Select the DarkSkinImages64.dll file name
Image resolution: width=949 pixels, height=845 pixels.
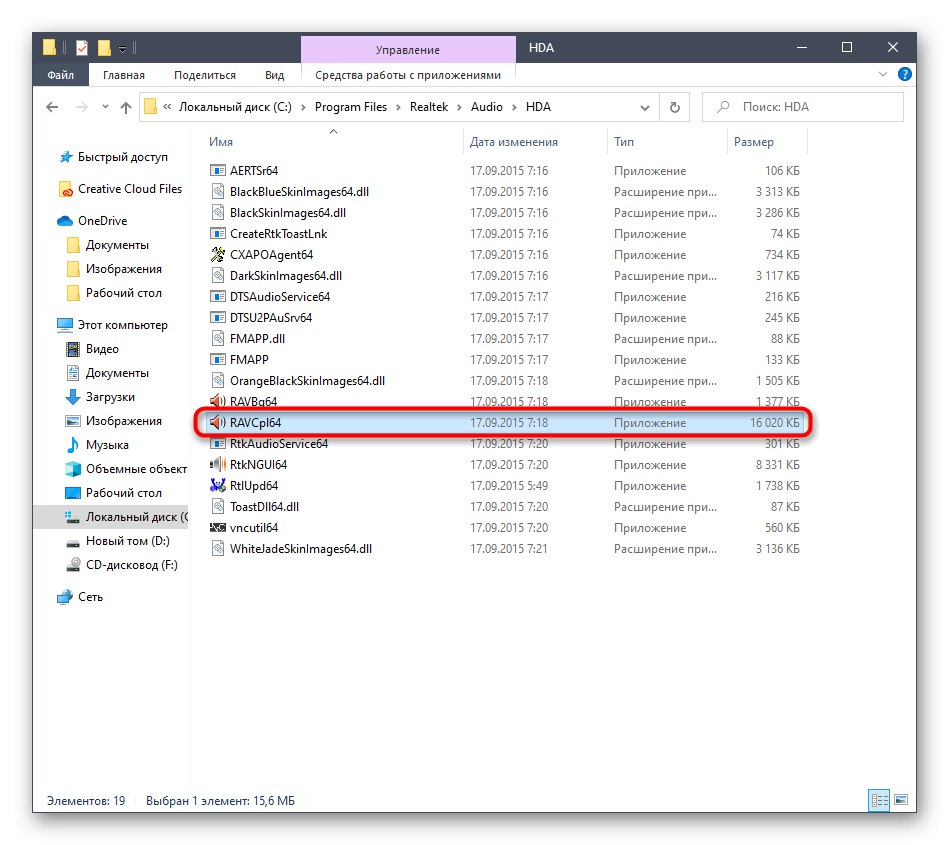286,276
